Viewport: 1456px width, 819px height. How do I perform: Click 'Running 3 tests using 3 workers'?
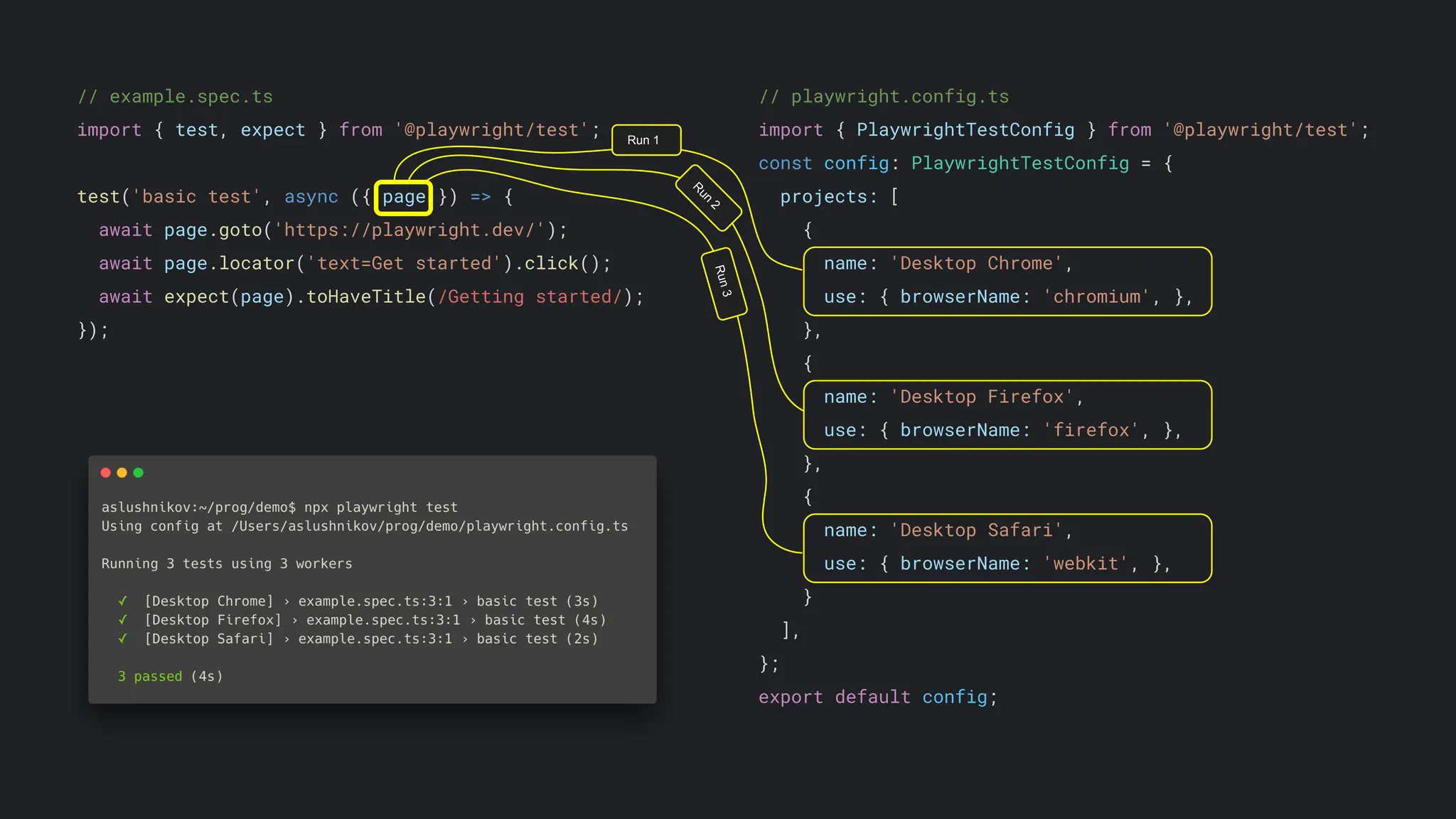[227, 564]
